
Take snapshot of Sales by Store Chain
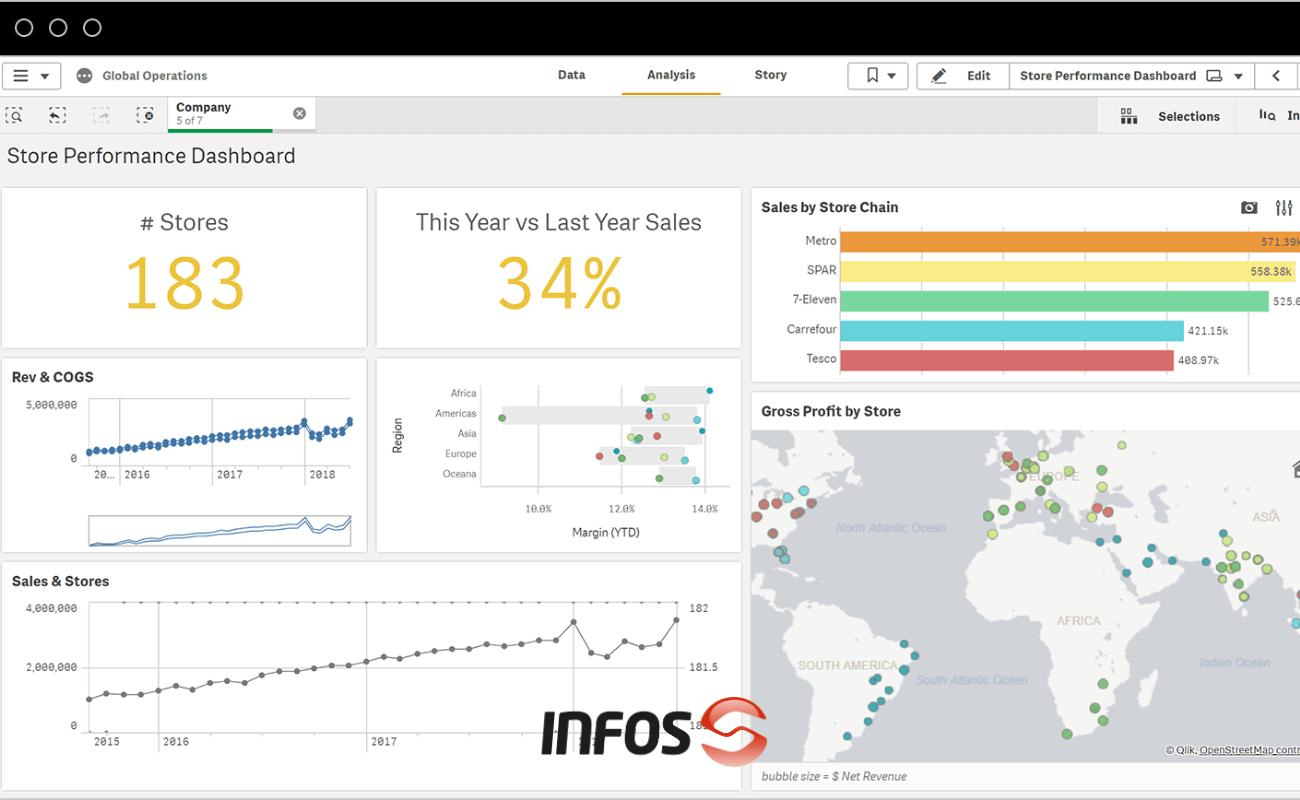pos(1249,208)
